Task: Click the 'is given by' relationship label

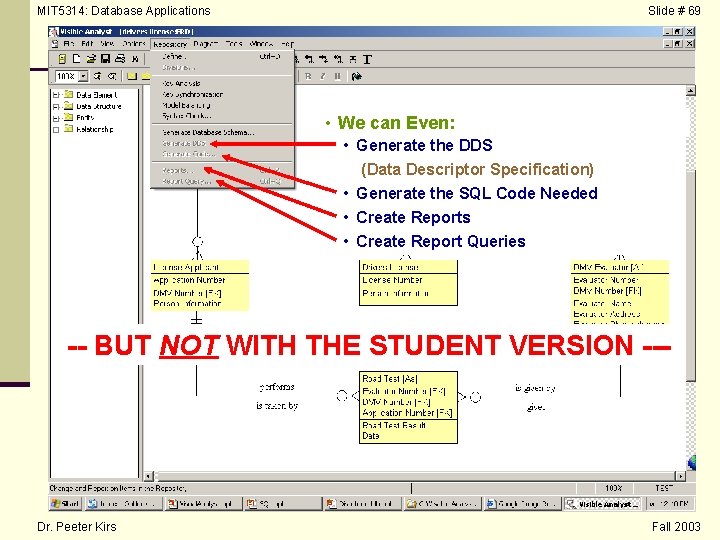Action: point(535,388)
